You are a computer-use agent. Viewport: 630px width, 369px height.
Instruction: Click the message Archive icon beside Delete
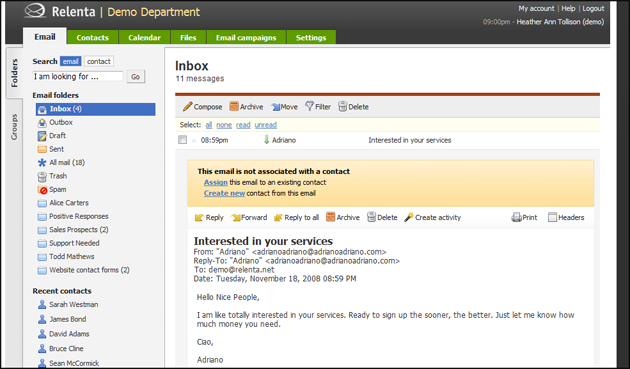pos(330,217)
